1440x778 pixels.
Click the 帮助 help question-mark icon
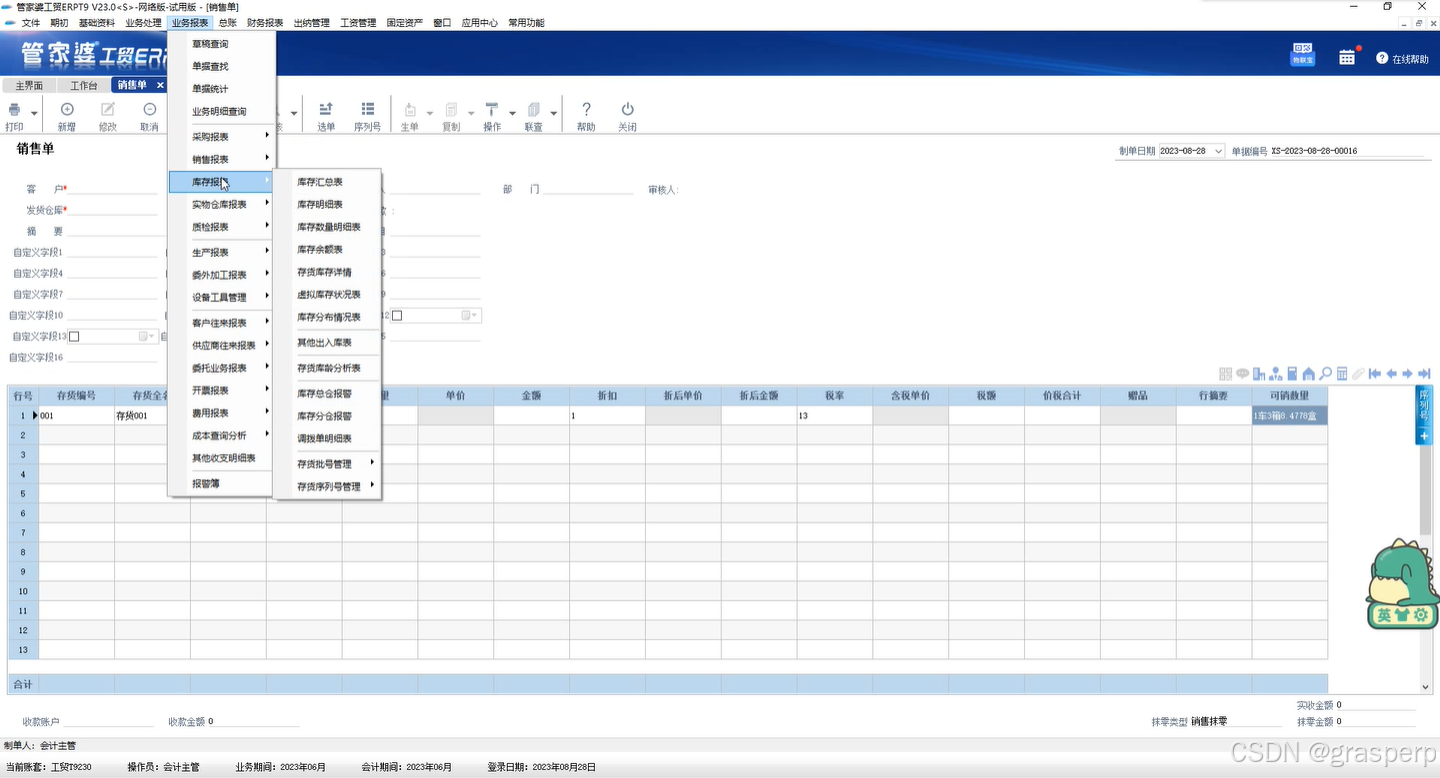pos(586,110)
